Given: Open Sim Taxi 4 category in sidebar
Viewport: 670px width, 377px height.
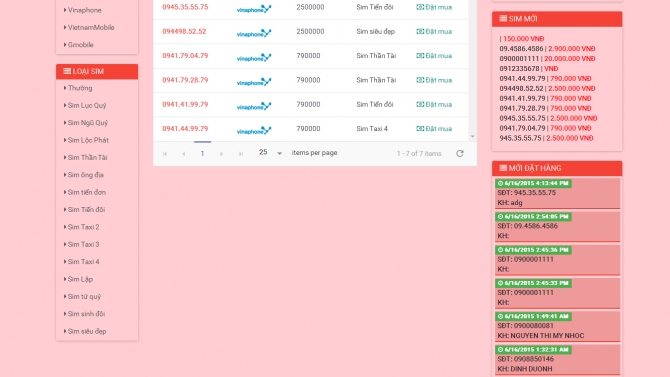Looking at the screenshot, I should 83,262.
